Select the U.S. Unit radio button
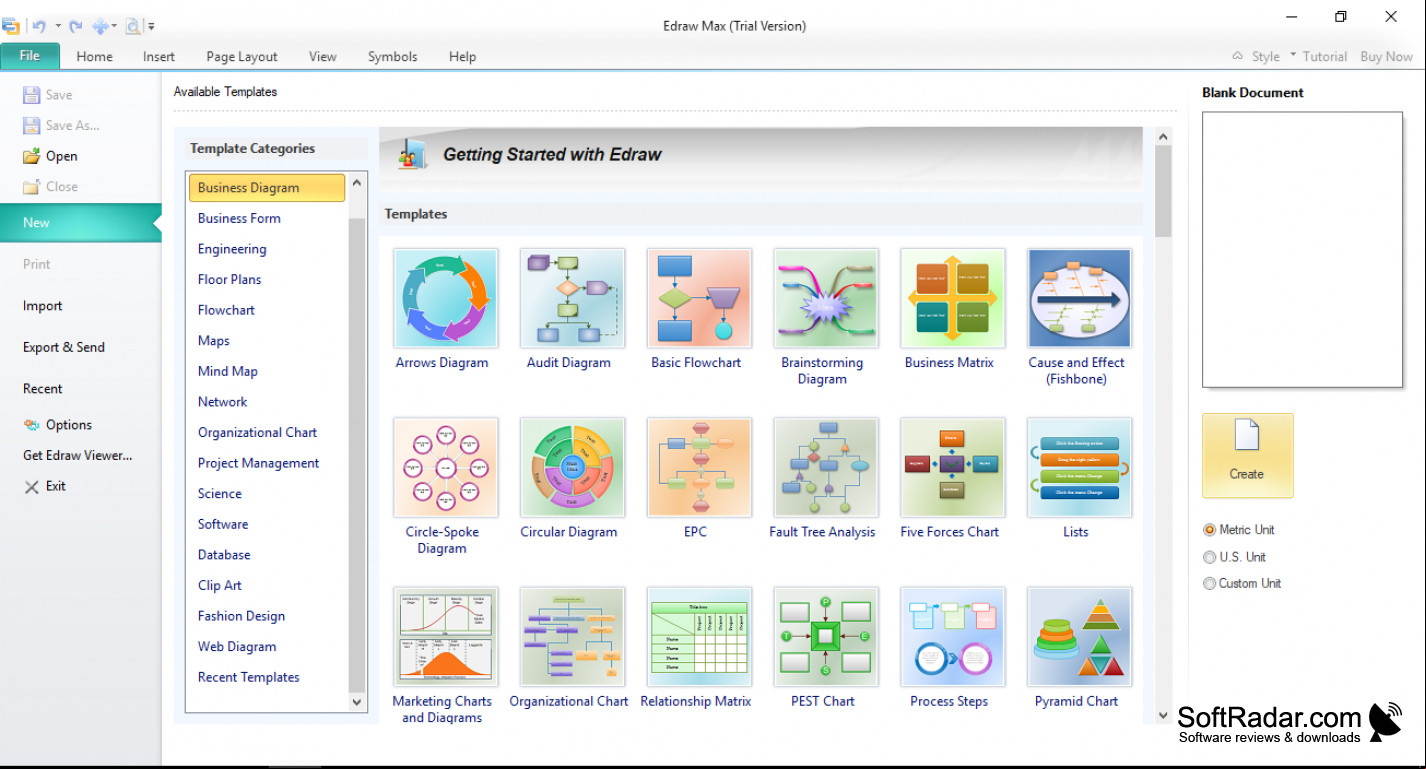The height and width of the screenshot is (769, 1426). [1210, 557]
